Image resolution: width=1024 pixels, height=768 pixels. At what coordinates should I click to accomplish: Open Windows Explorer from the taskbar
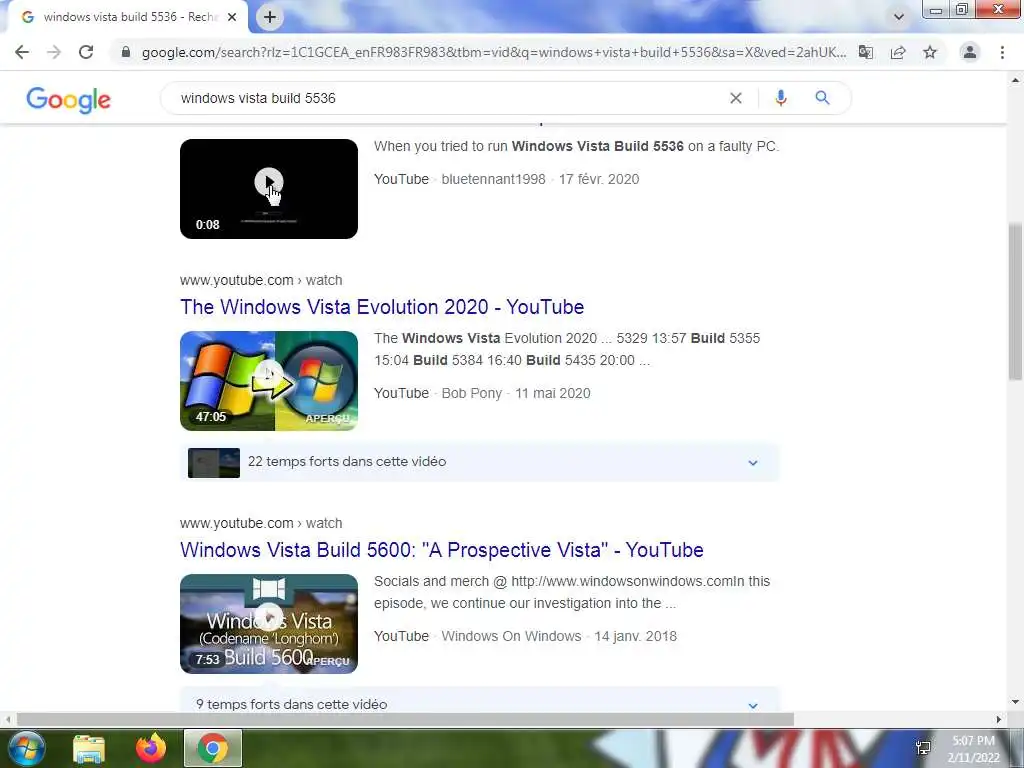(89, 748)
